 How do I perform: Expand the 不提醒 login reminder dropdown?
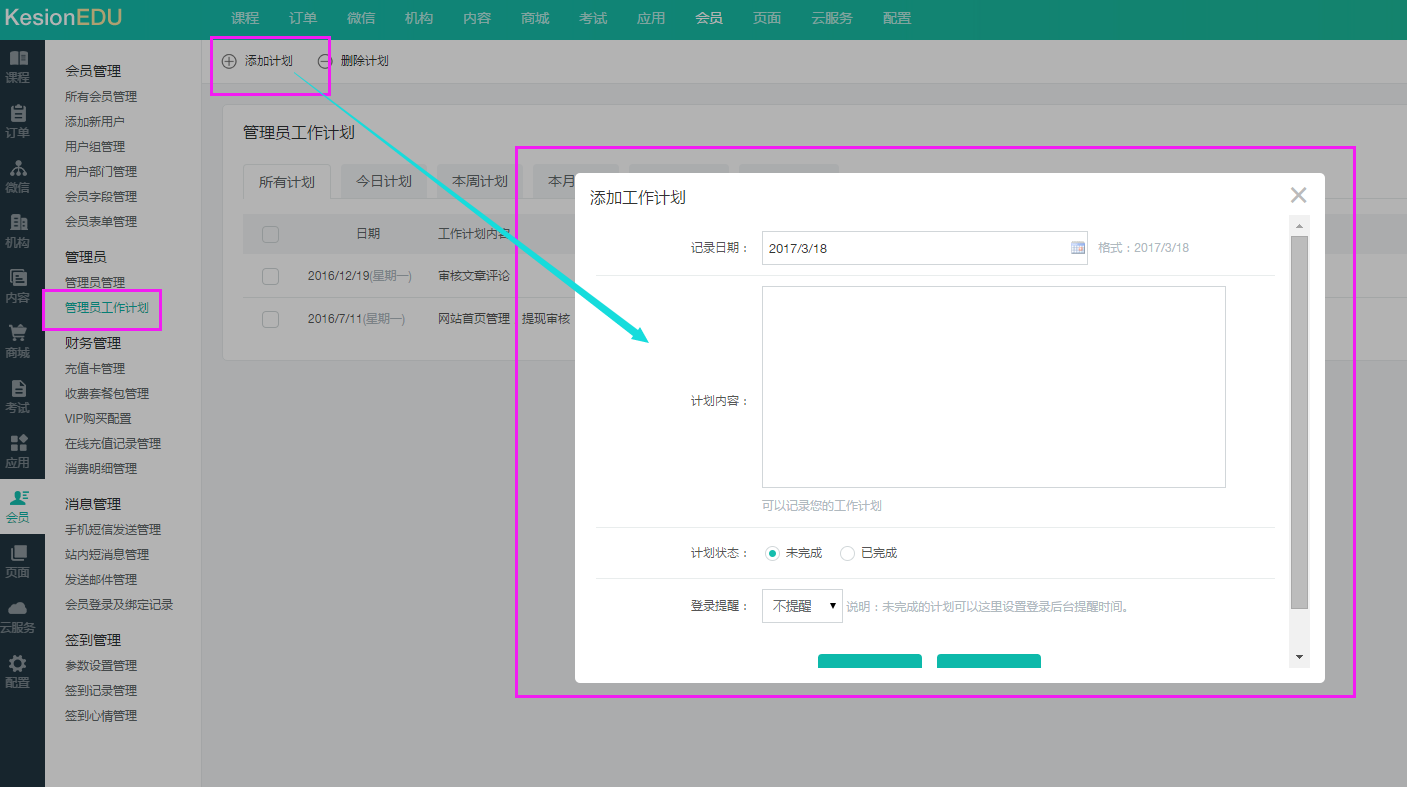(802, 606)
